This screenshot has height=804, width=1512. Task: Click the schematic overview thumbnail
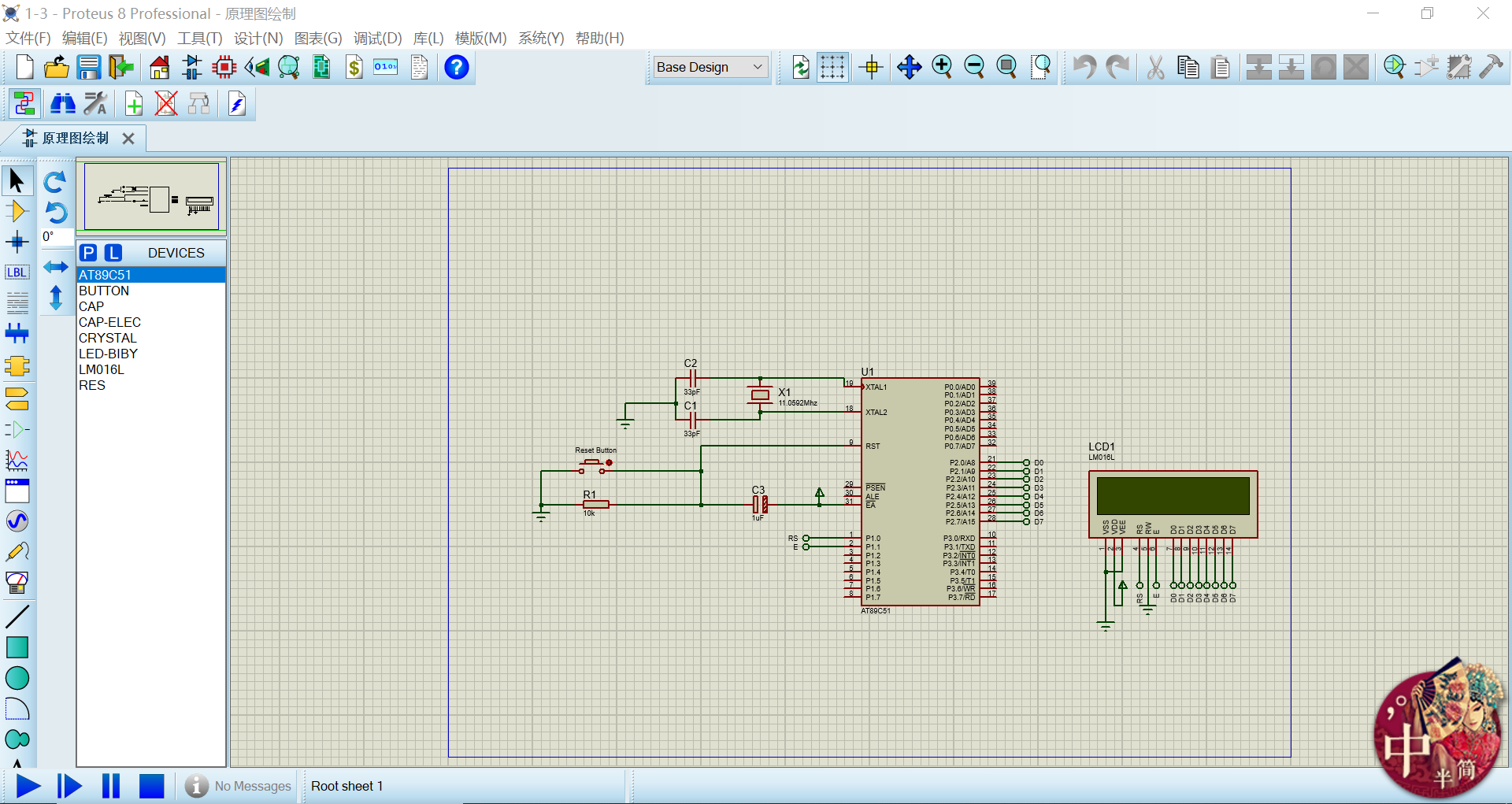(151, 197)
